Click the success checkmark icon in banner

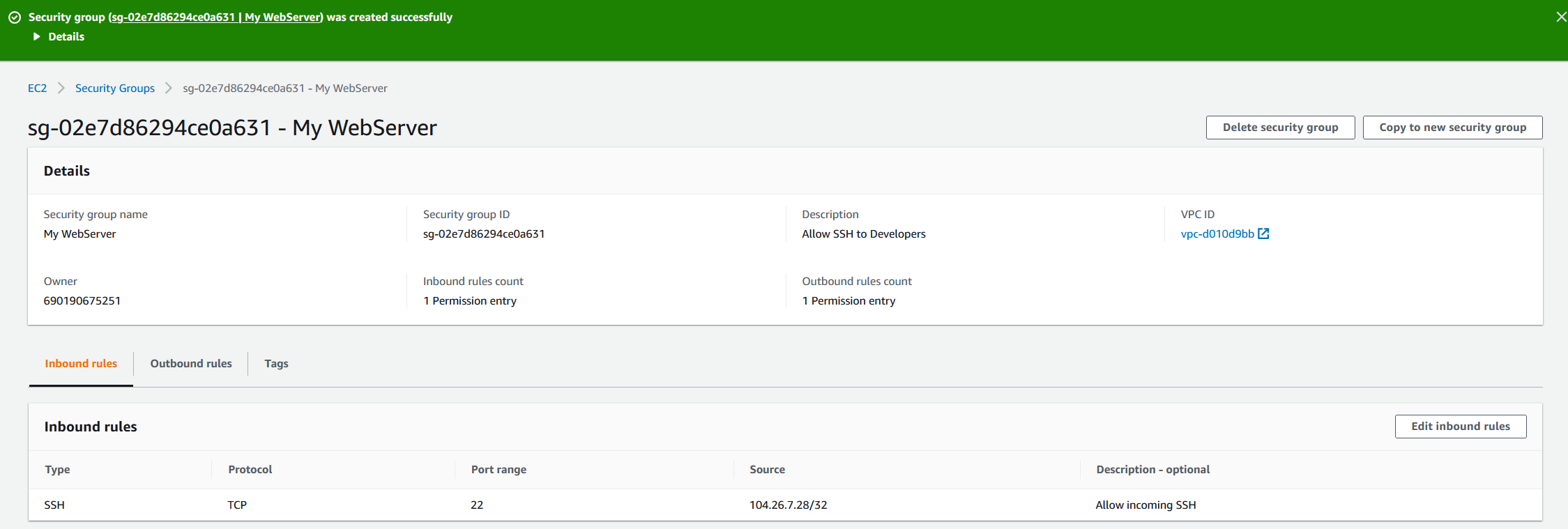pos(15,17)
